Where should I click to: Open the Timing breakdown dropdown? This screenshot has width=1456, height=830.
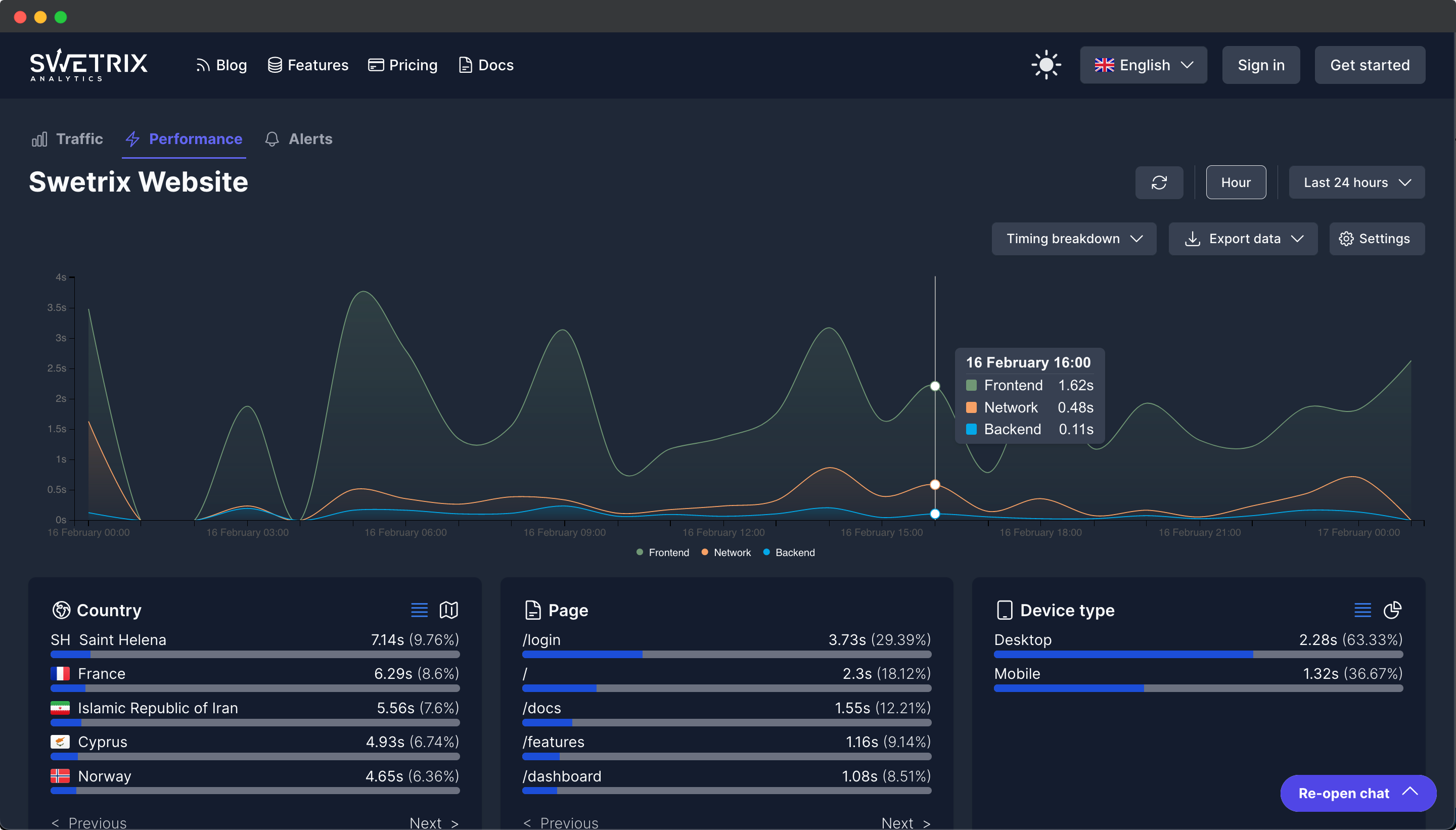(x=1073, y=239)
